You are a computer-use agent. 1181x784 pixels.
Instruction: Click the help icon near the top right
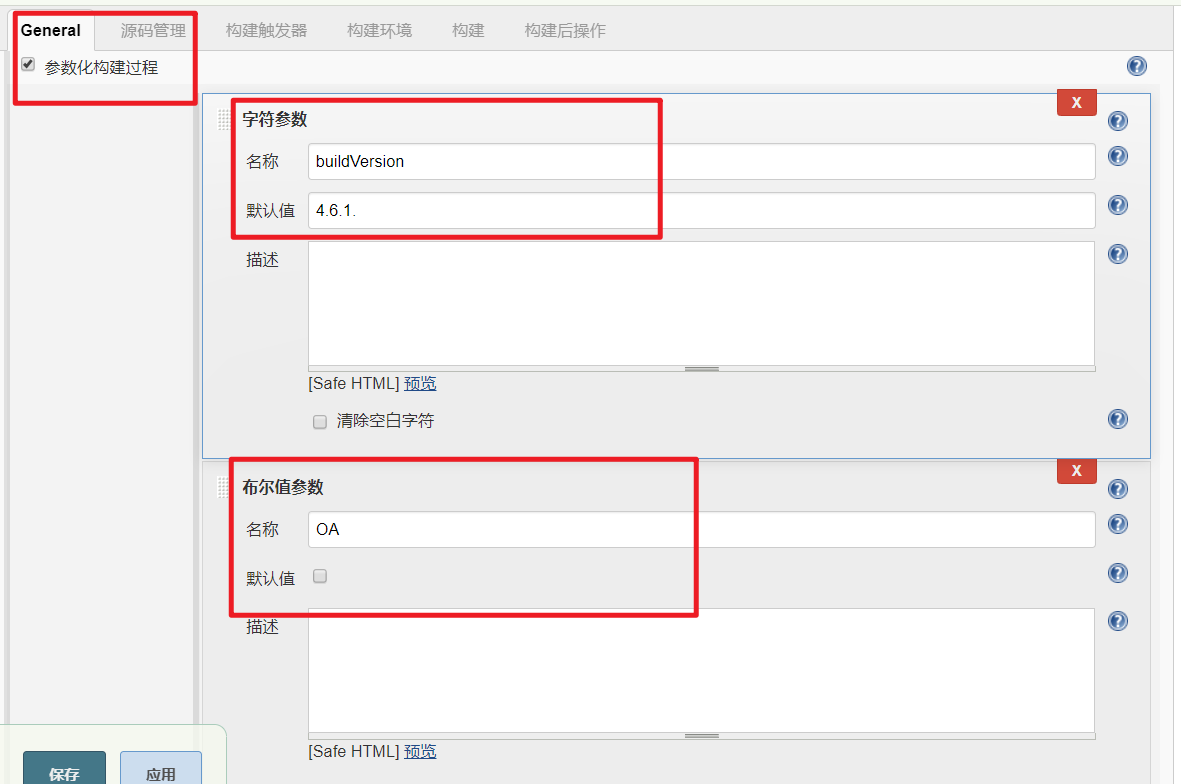tap(1137, 66)
